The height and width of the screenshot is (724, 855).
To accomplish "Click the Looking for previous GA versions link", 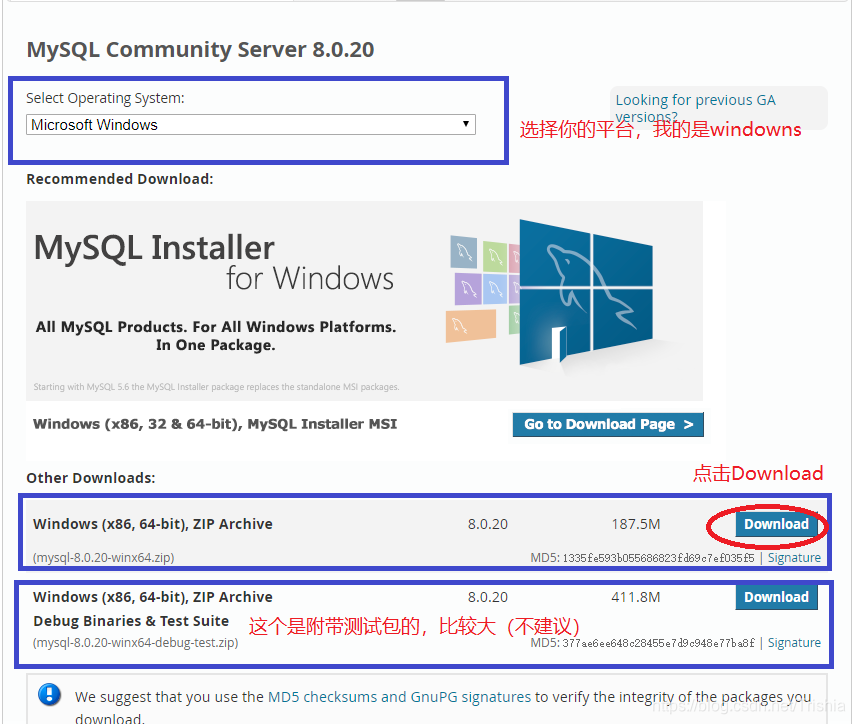I will pos(695,108).
